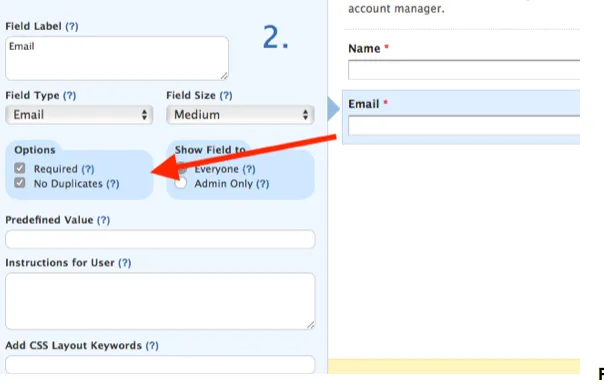Screen dimensions: 604x384
Task: Click the Add CSS Layout Keywords input
Action: (160, 364)
